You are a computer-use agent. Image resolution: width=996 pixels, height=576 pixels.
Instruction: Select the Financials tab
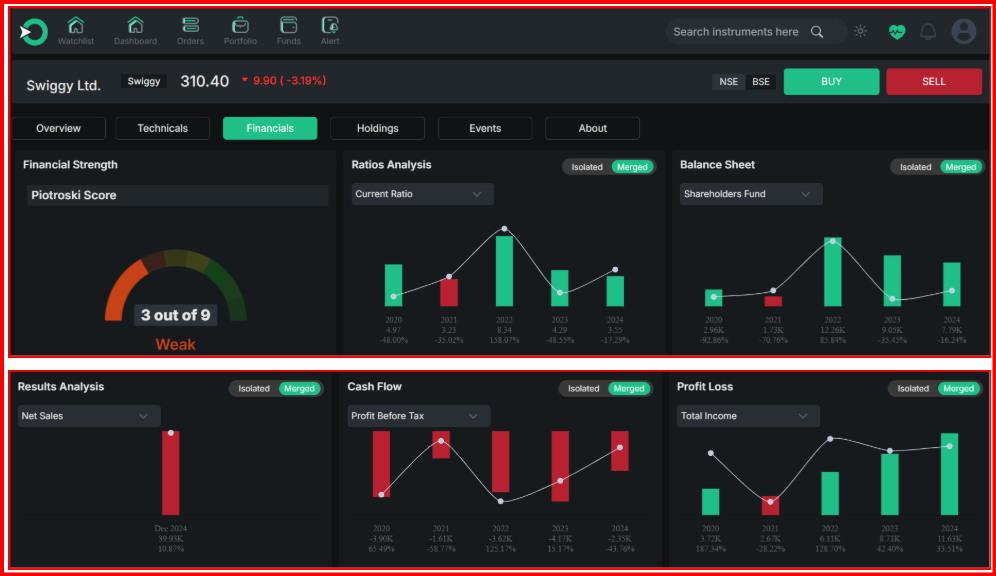tap(270, 128)
